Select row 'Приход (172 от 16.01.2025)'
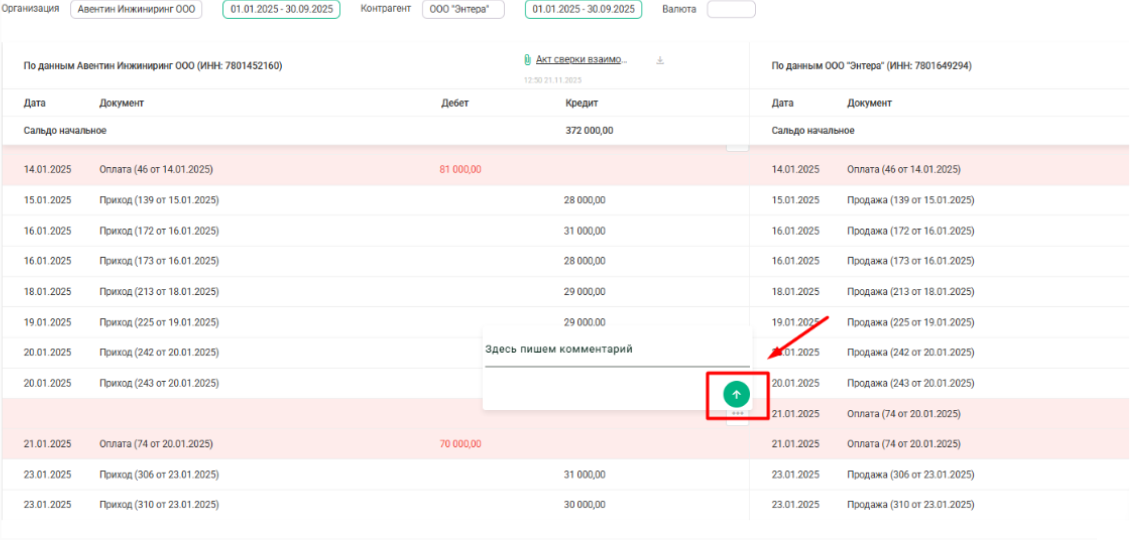This screenshot has height=540, width=1132. click(x=159, y=231)
